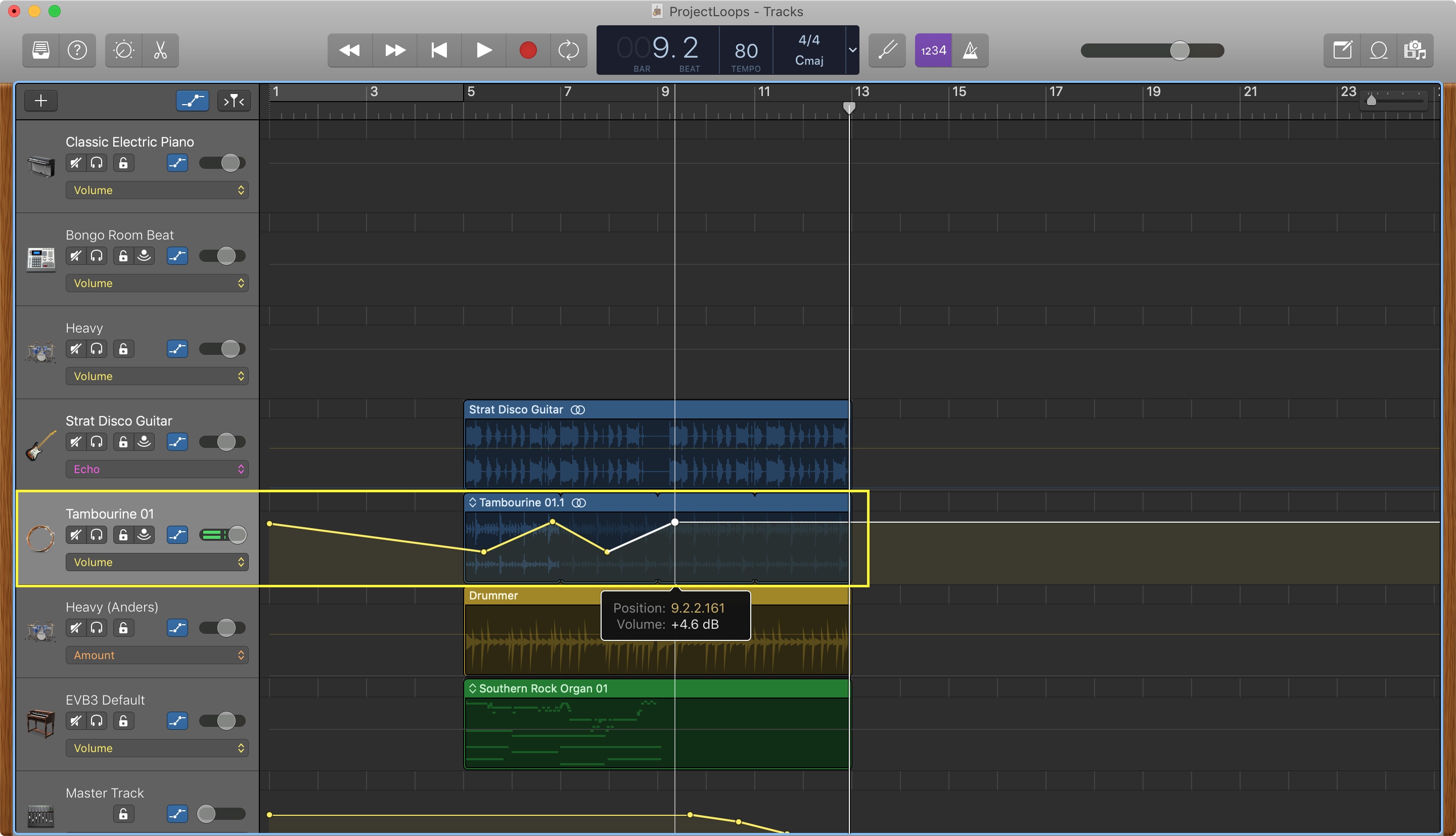
Task: Toggle automation on the Heavy track
Action: pyautogui.click(x=177, y=349)
